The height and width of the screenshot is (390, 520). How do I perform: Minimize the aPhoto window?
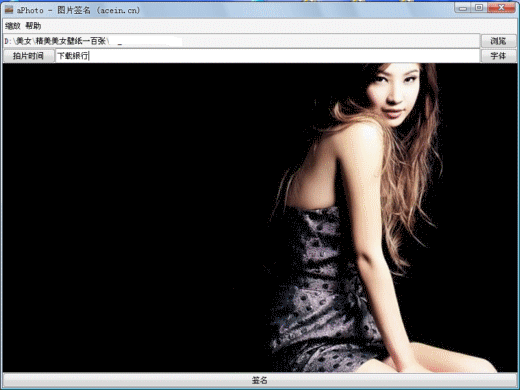pyautogui.click(x=463, y=8)
